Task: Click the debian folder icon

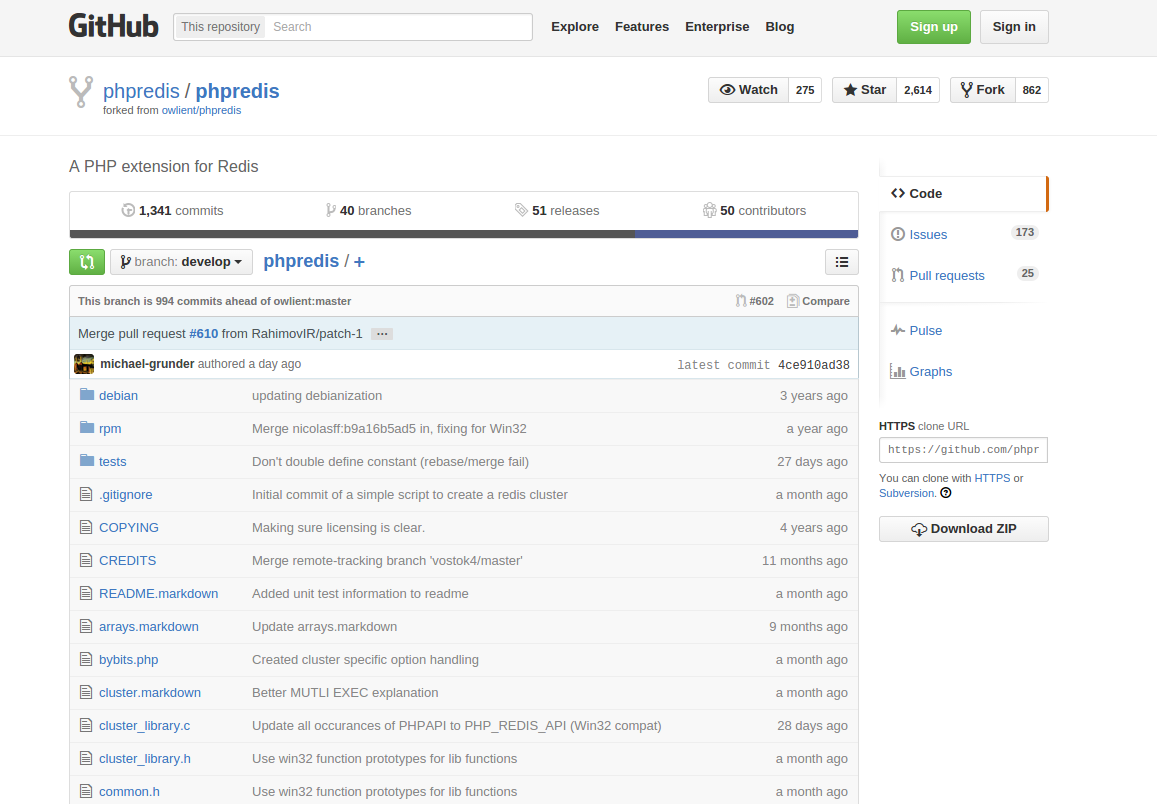Action: (x=87, y=395)
